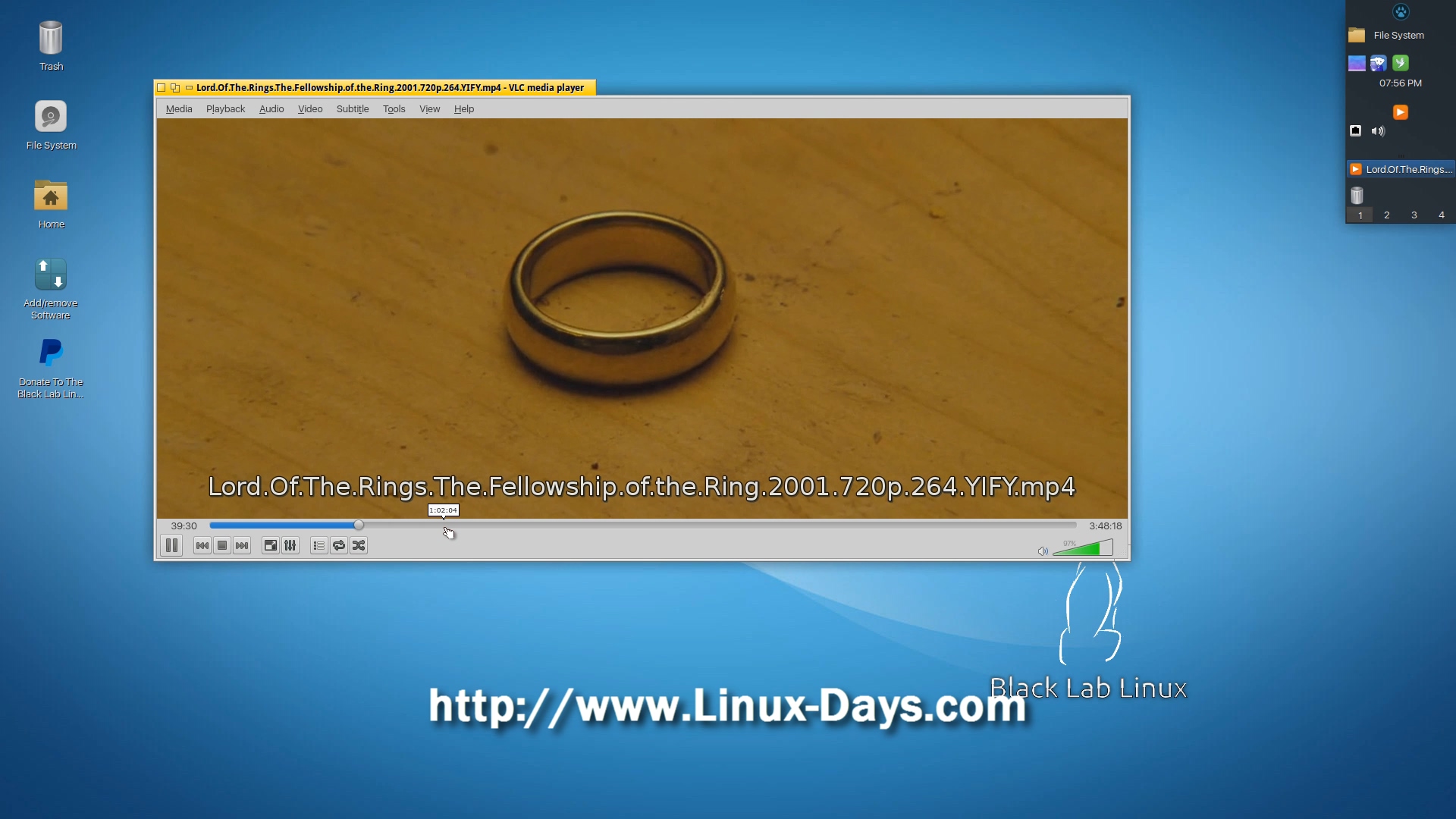The image size is (1456, 819).
Task: Launch the blue browser panel icon
Action: pos(1378,63)
